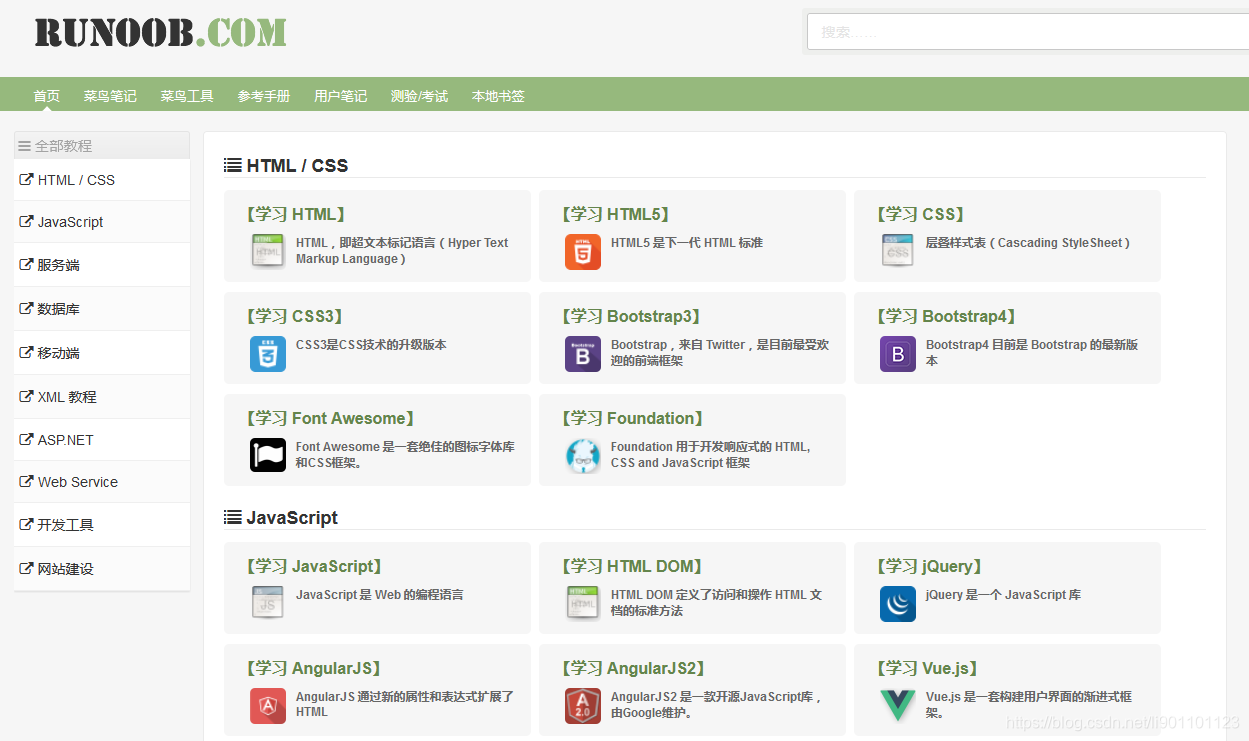1249x741 pixels.
Task: Click the Foundation yeti icon
Action: pyautogui.click(x=583, y=456)
